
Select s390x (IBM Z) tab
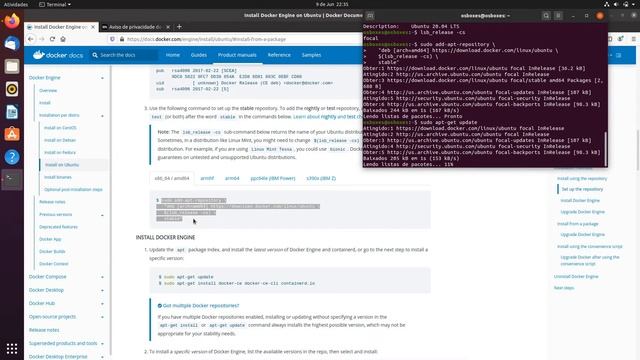pyautogui.click(x=321, y=178)
